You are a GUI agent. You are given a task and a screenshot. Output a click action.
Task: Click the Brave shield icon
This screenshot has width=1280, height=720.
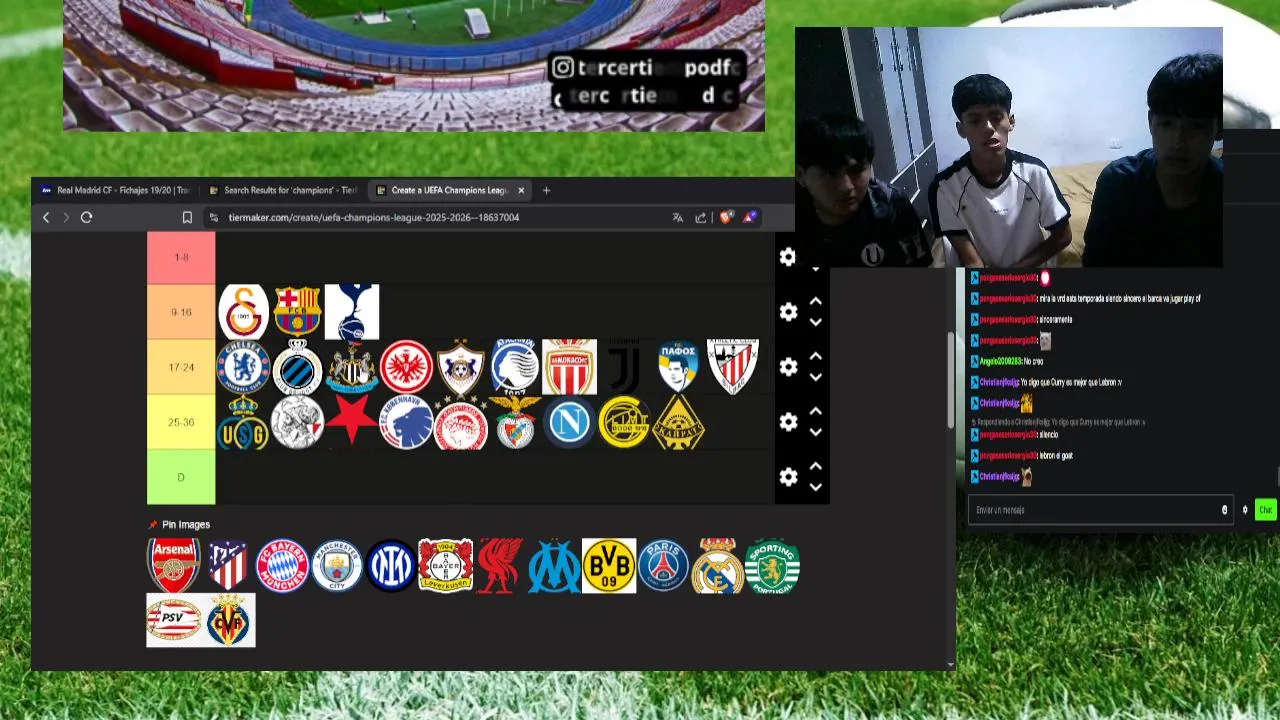pyautogui.click(x=727, y=217)
